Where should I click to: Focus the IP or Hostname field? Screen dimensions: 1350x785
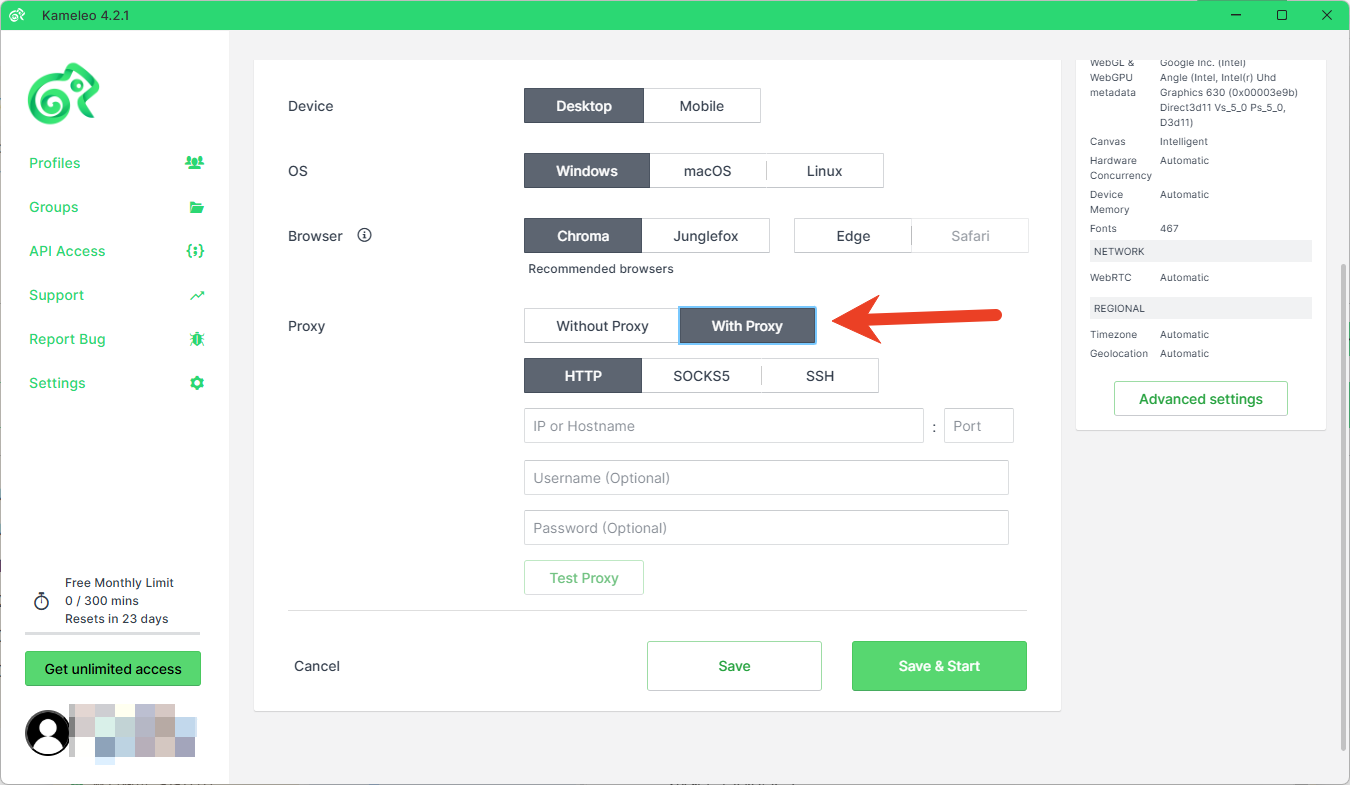[723, 426]
